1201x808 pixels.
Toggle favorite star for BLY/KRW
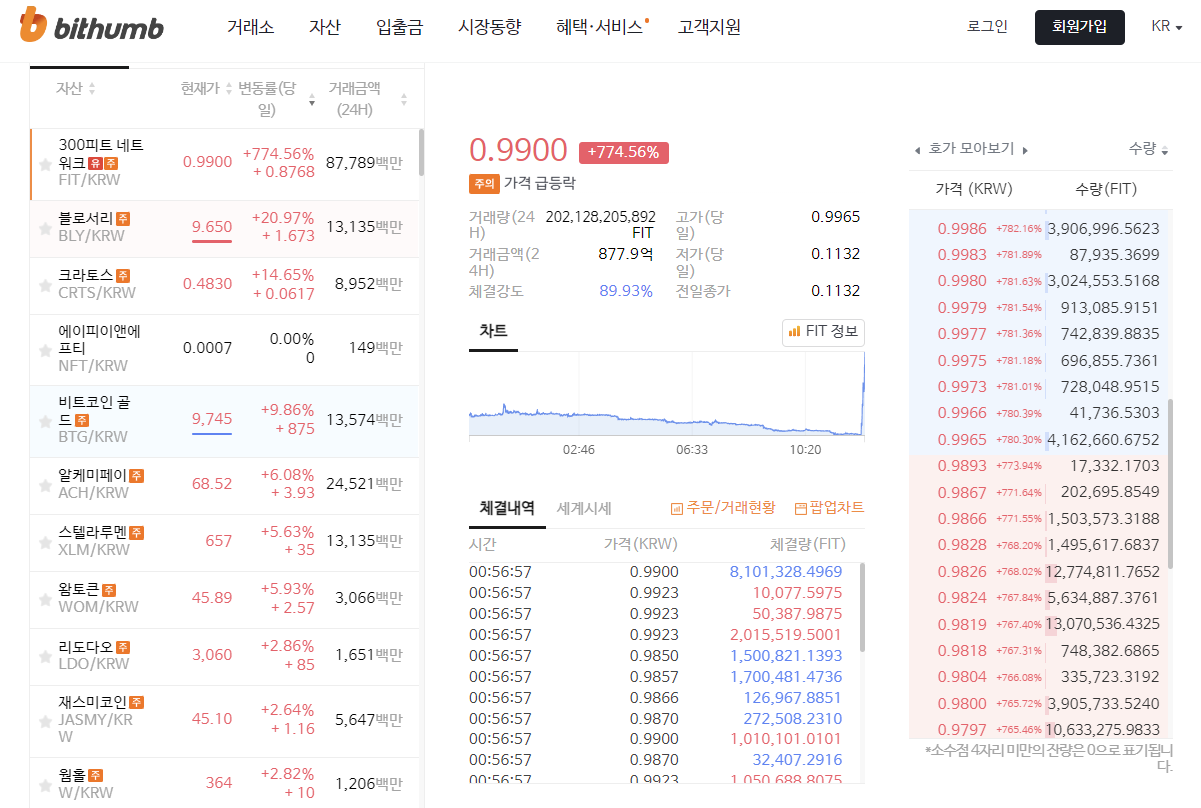(45, 229)
